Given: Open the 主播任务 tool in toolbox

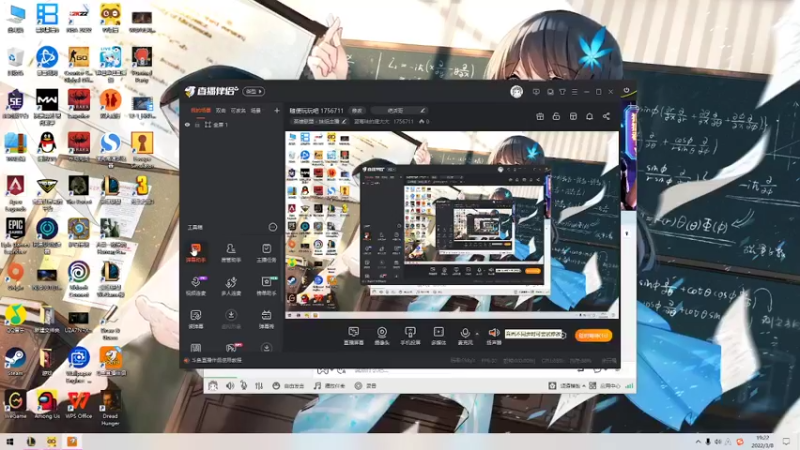Looking at the screenshot, I should click(x=266, y=253).
